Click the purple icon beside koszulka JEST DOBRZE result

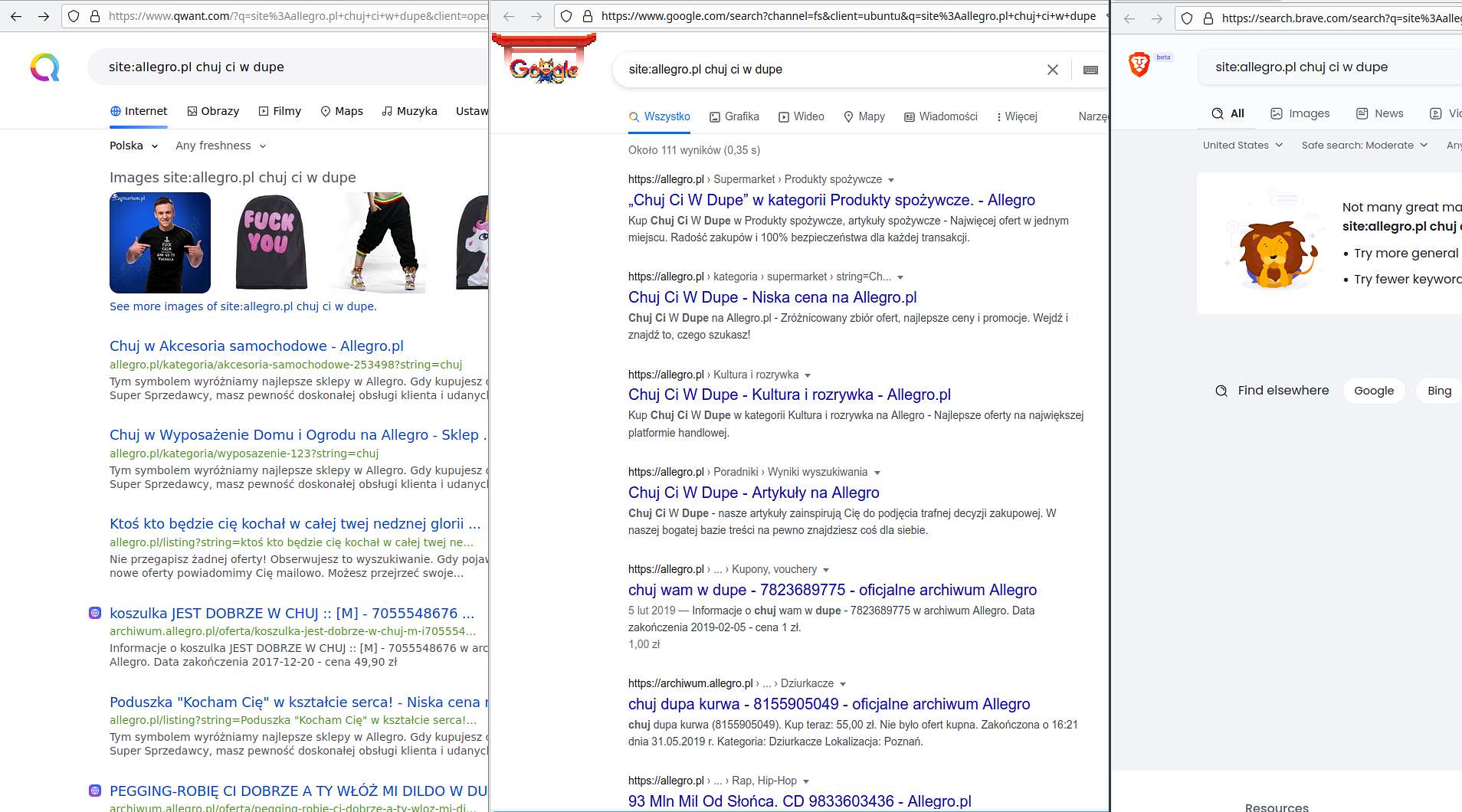click(95, 613)
